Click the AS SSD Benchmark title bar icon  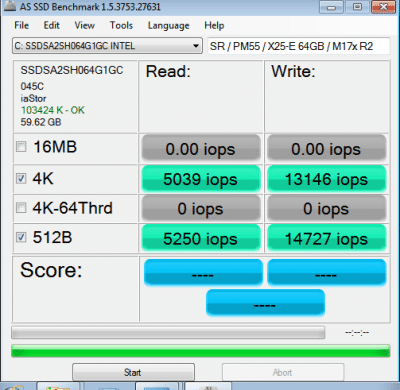(x=10, y=6)
